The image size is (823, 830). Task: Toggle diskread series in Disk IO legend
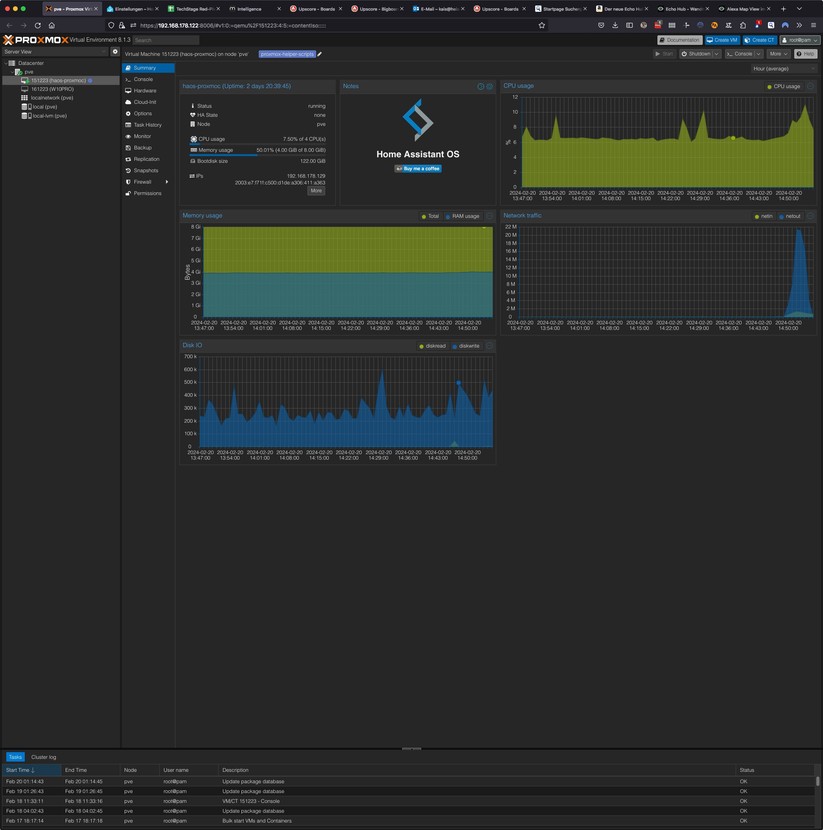pyautogui.click(x=432, y=346)
